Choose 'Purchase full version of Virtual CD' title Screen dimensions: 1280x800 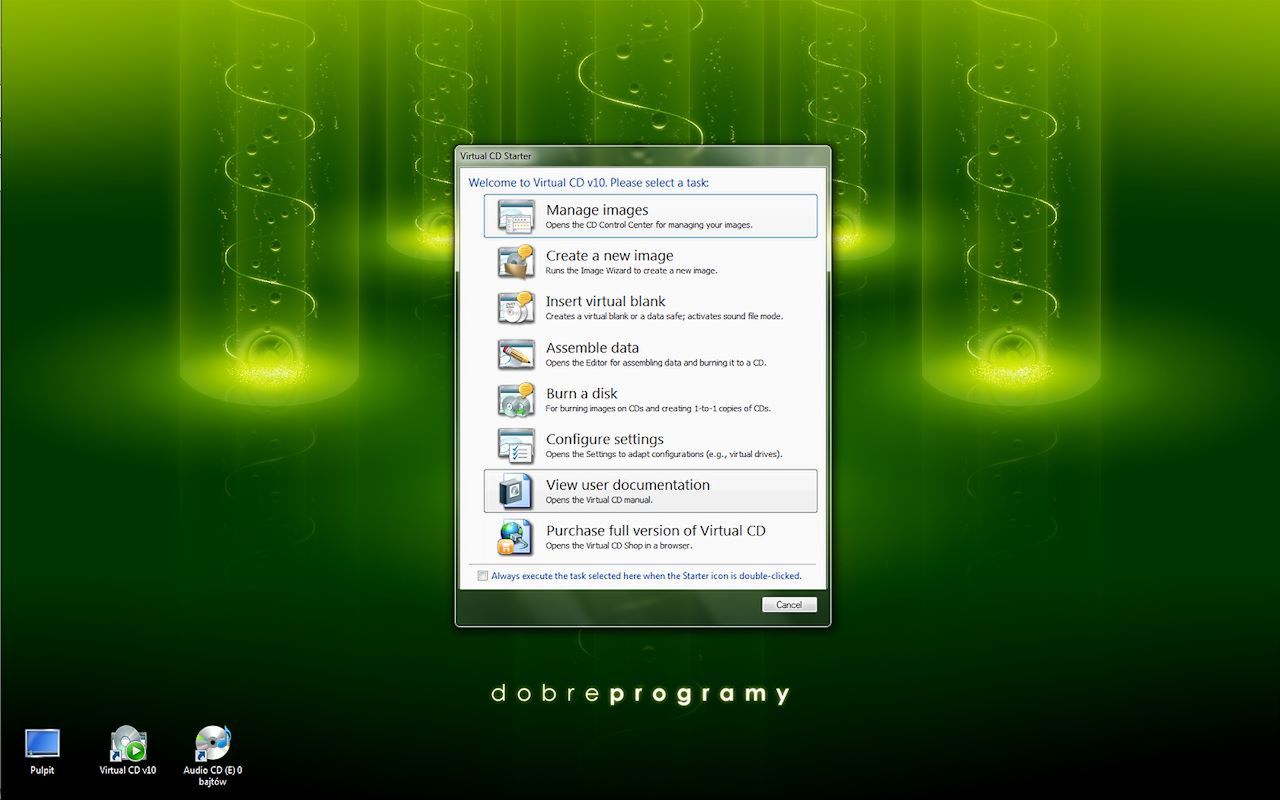tap(656, 531)
